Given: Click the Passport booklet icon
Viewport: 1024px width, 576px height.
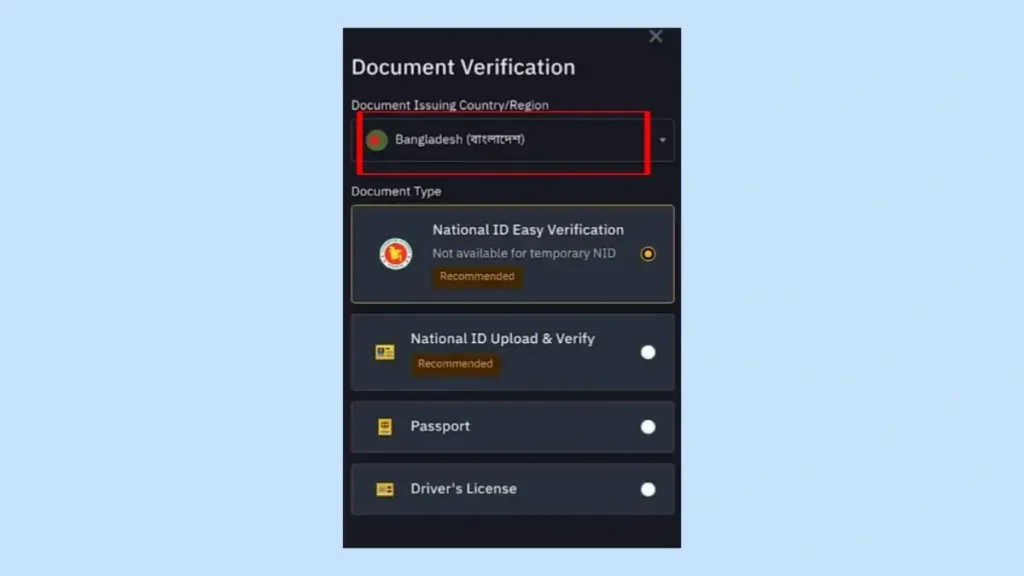Looking at the screenshot, I should [385, 426].
